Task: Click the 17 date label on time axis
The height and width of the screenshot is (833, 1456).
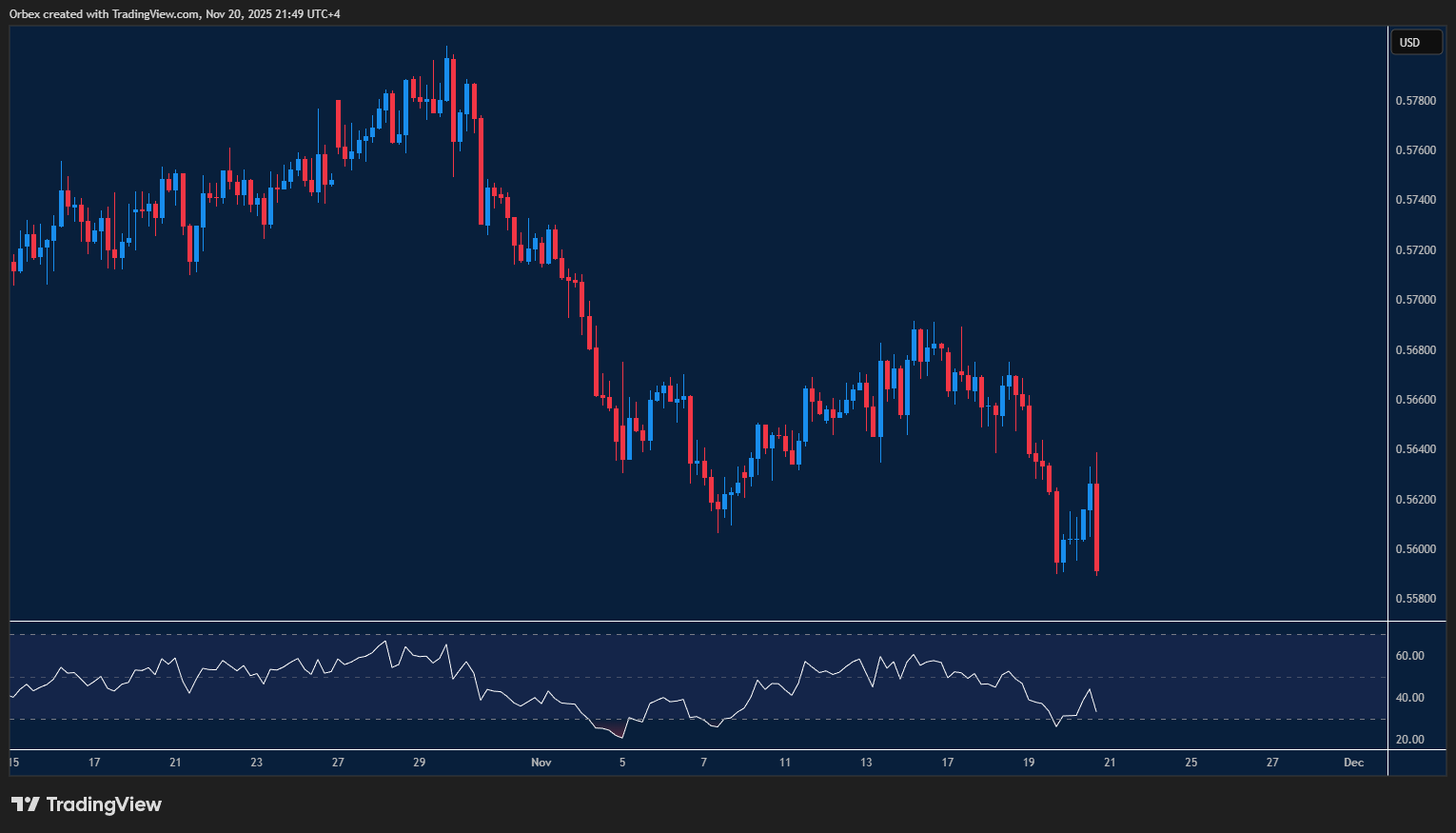Action: 94,762
